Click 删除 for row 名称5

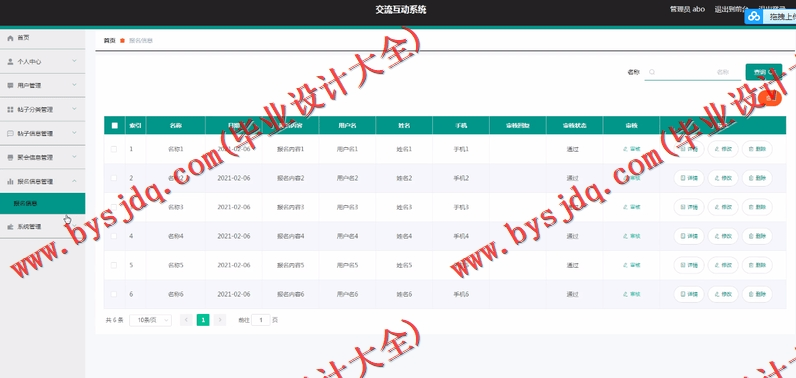tap(757, 265)
